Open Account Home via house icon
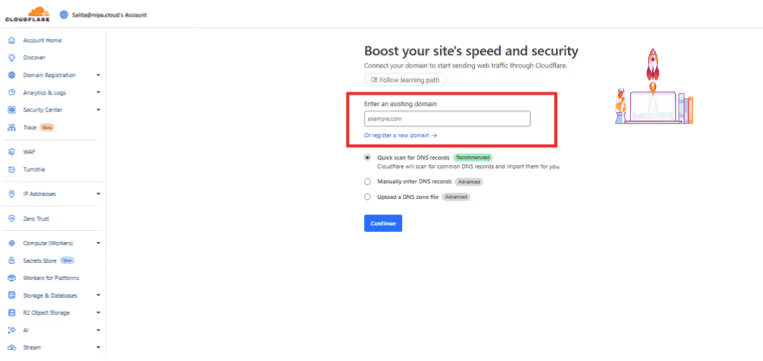Viewport: 763px width, 361px height. tap(12, 40)
